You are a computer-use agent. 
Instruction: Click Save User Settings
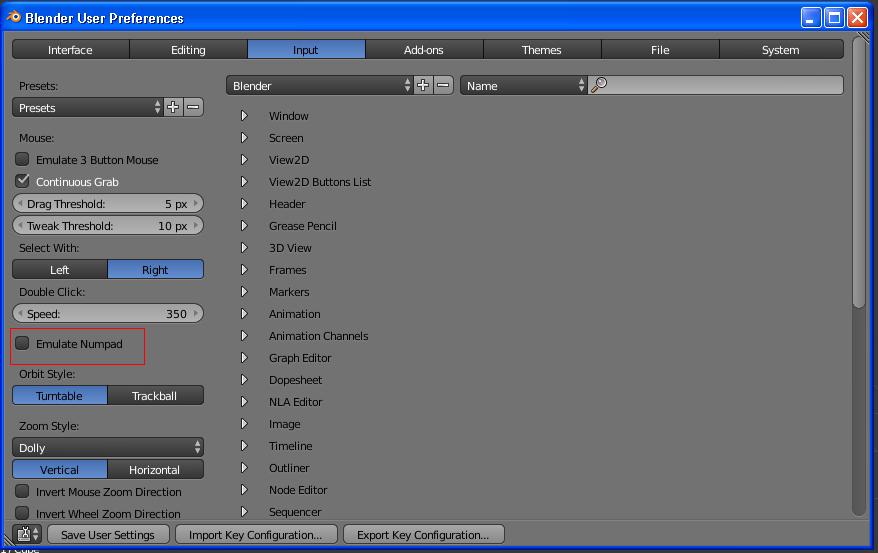pos(108,534)
